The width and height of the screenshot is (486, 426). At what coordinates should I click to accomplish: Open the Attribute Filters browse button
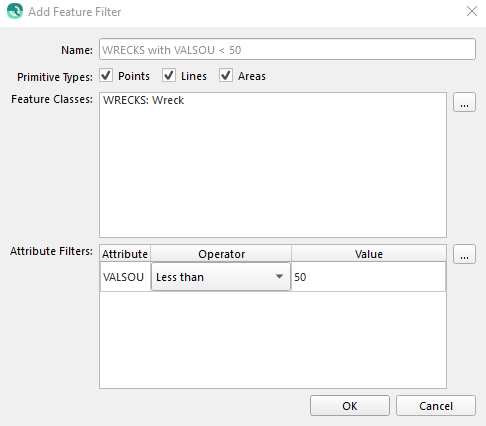coord(464,254)
